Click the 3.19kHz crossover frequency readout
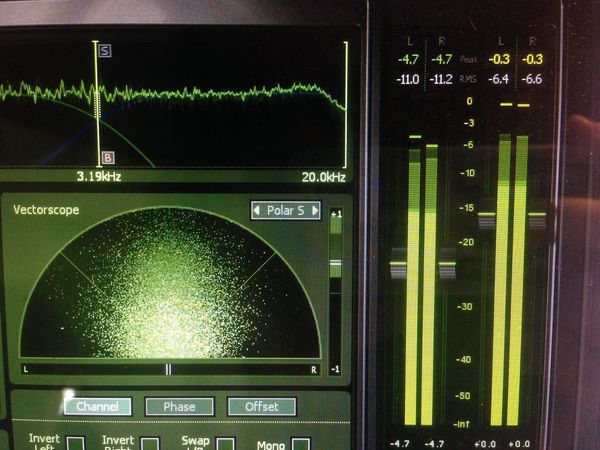This screenshot has height=450, width=600. pos(99,176)
